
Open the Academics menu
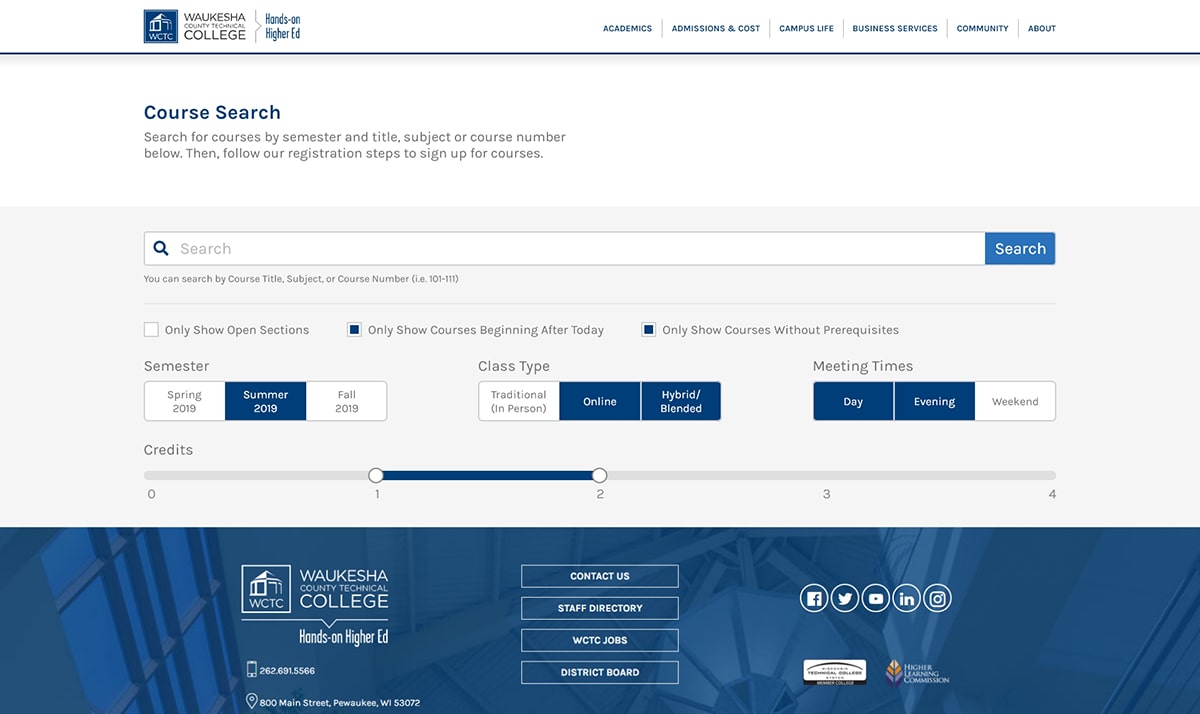(627, 28)
